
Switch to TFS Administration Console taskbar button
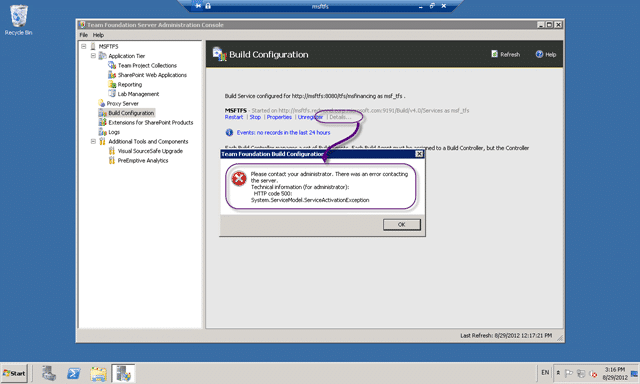(x=123, y=373)
